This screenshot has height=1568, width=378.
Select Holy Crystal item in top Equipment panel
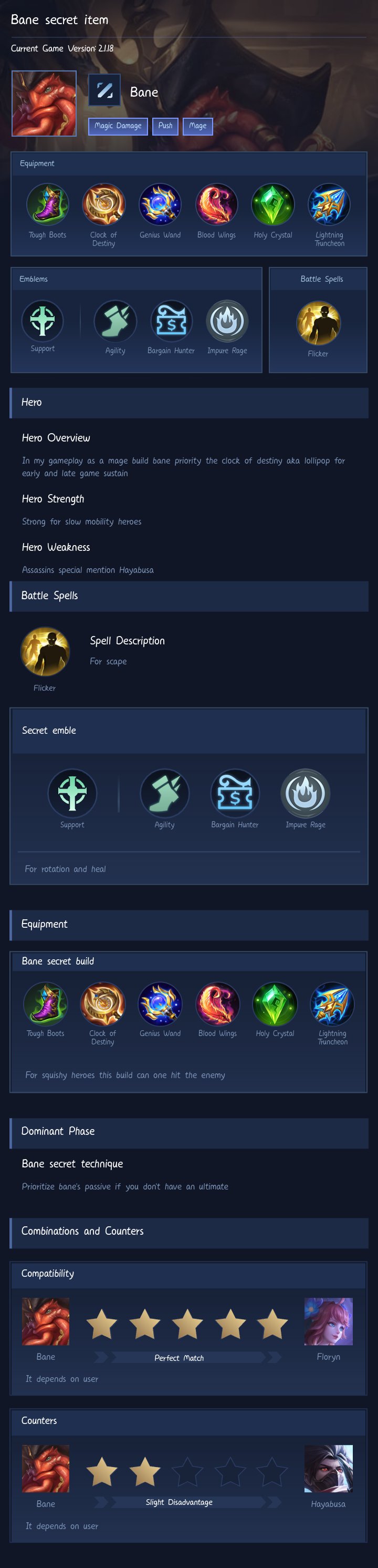[x=273, y=204]
